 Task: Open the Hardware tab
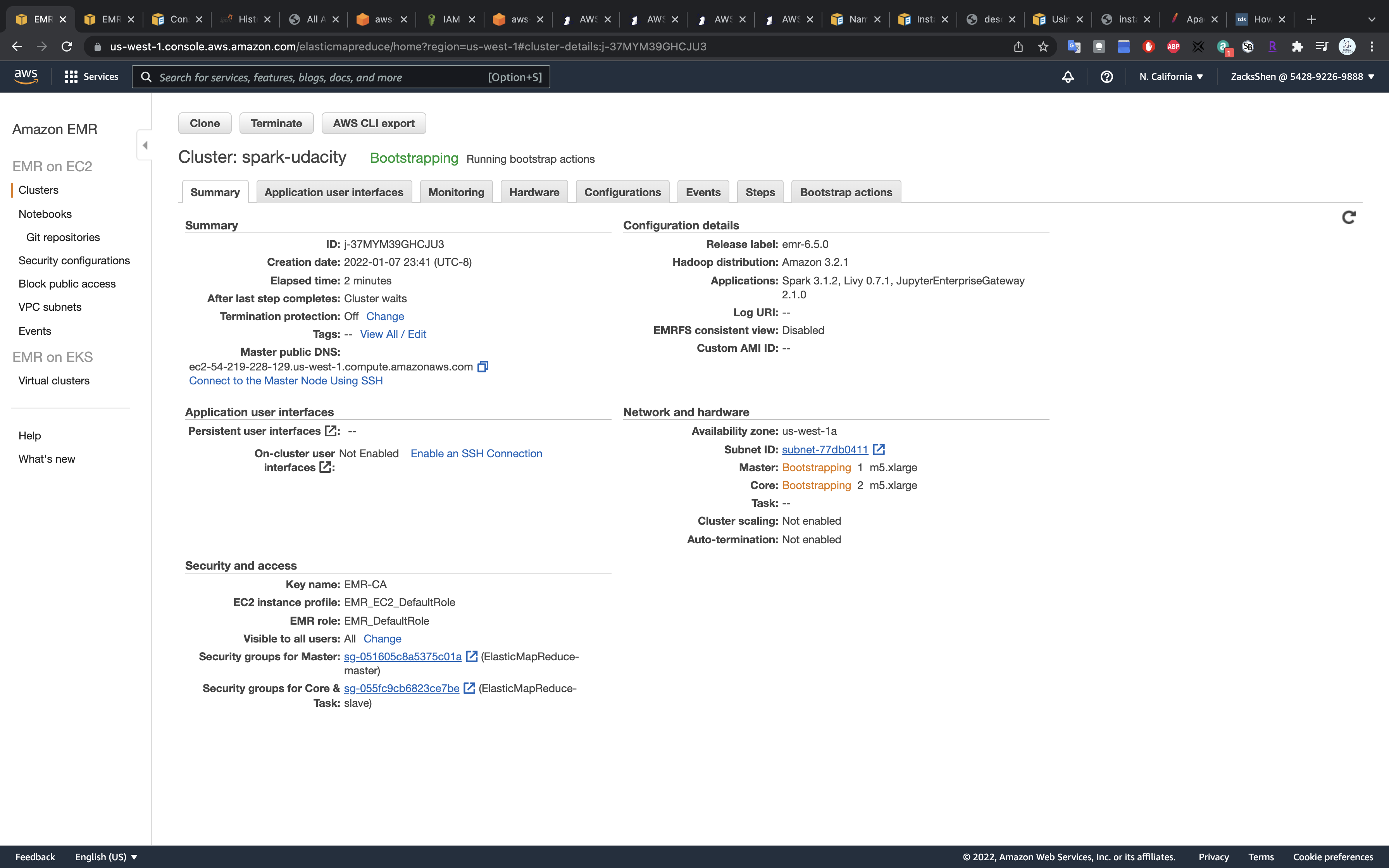pyautogui.click(x=534, y=192)
